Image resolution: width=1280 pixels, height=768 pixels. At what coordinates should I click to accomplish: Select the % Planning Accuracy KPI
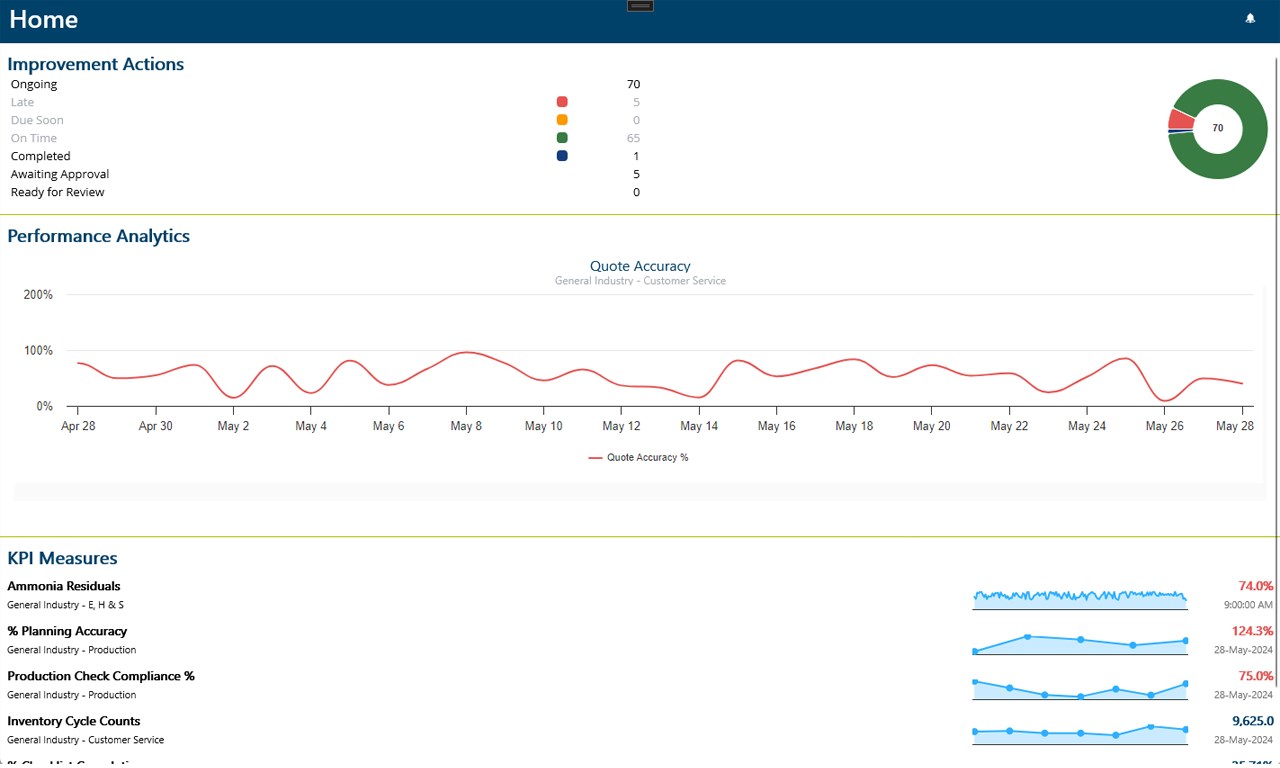click(67, 631)
